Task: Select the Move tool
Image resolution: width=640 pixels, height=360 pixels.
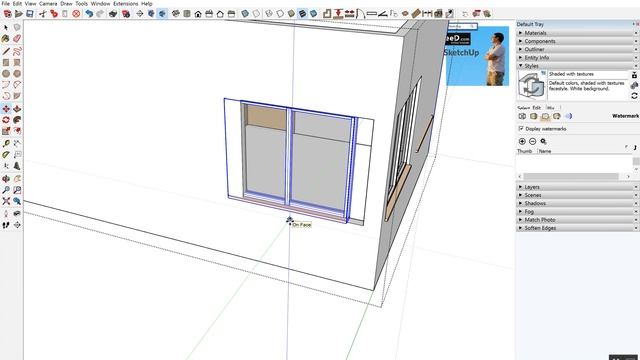Action: click(x=6, y=109)
